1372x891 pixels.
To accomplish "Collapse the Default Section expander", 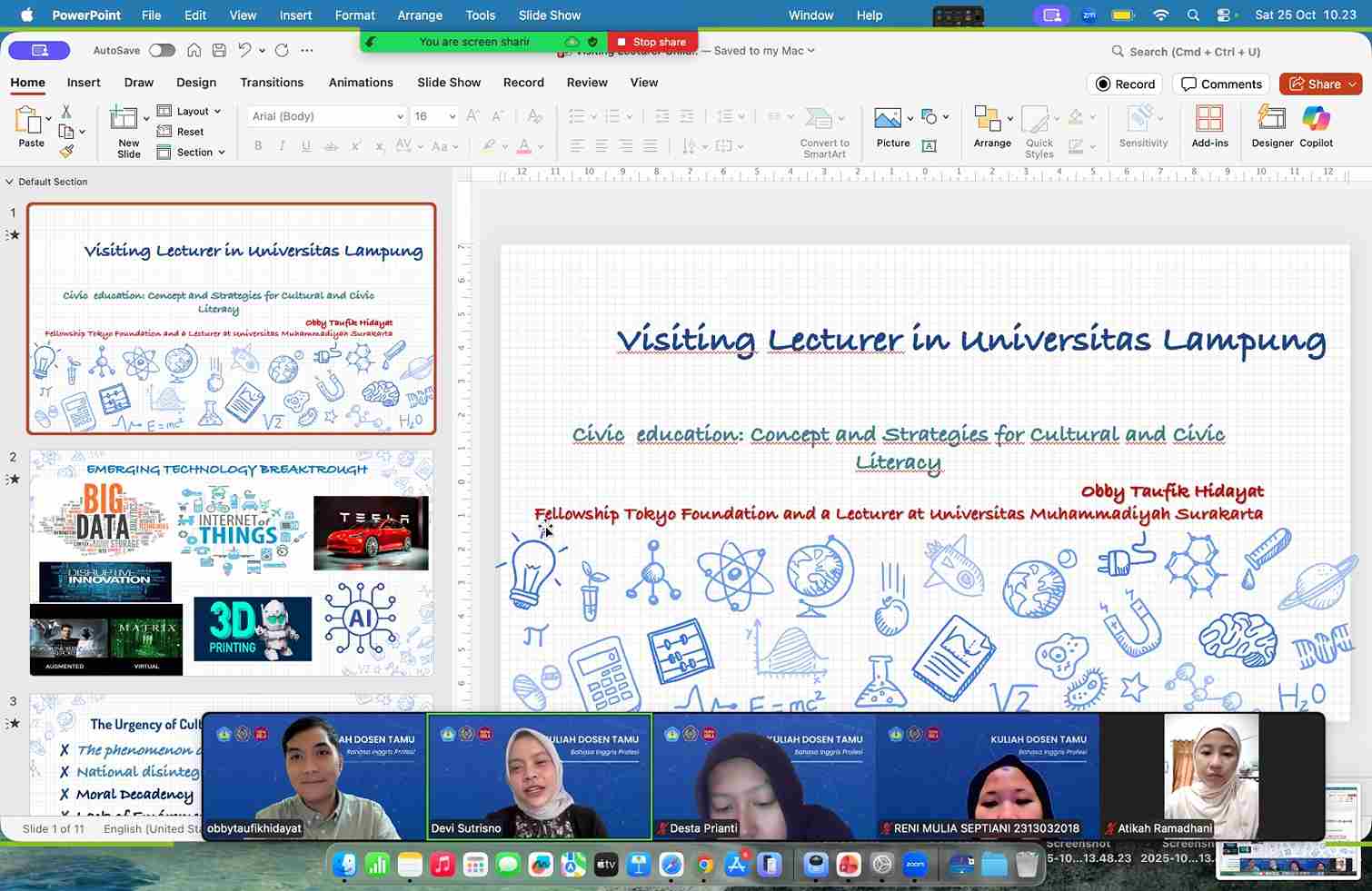I will click(x=9, y=182).
